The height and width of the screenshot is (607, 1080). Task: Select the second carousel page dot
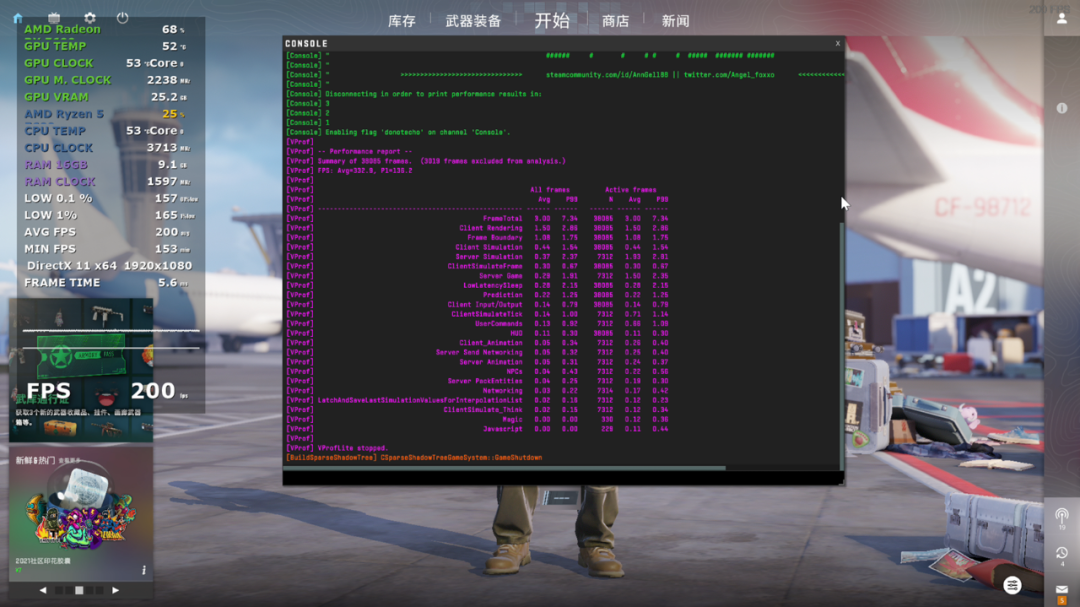69,590
